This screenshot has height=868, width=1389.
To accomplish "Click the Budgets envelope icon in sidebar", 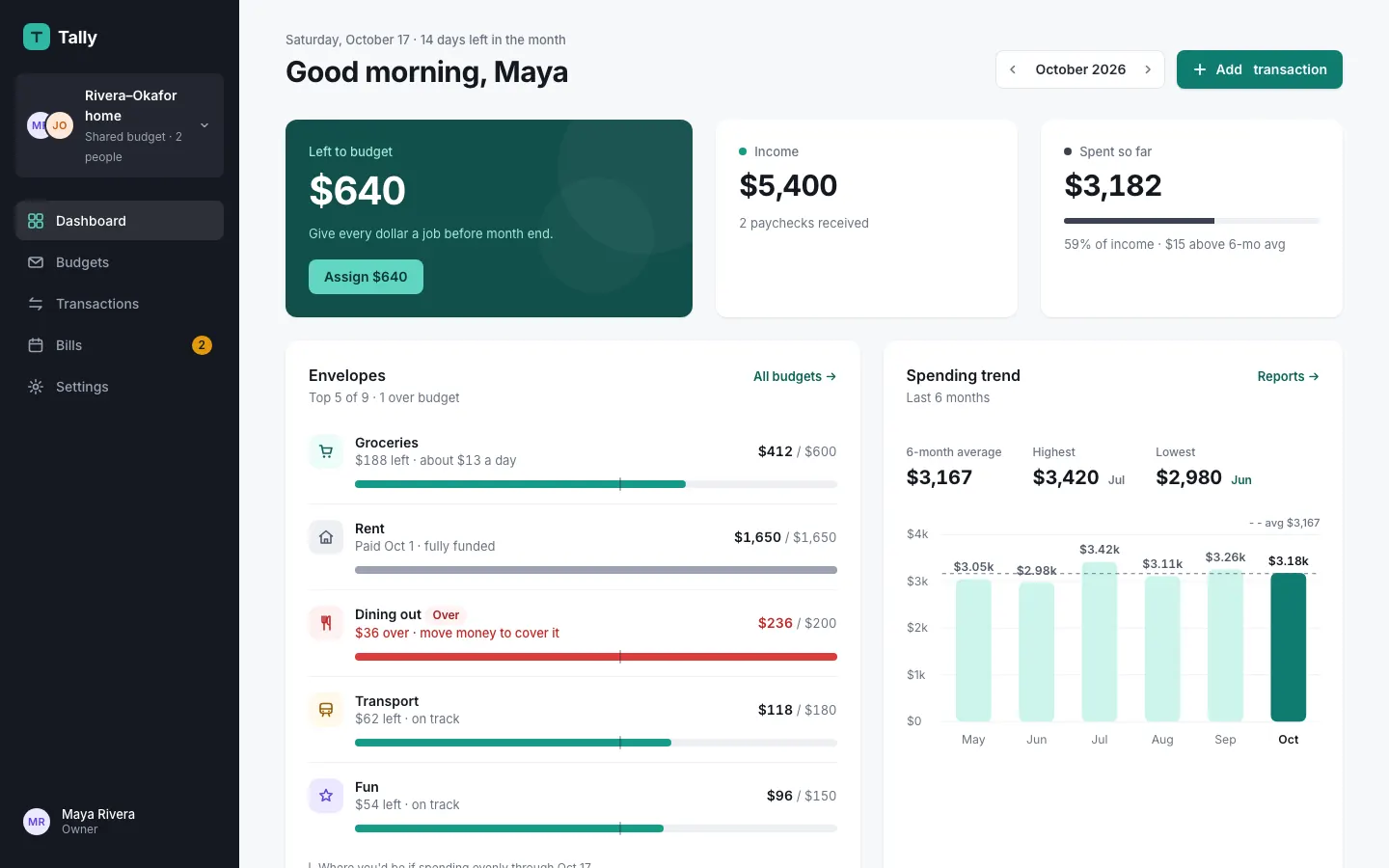I will tap(36, 262).
